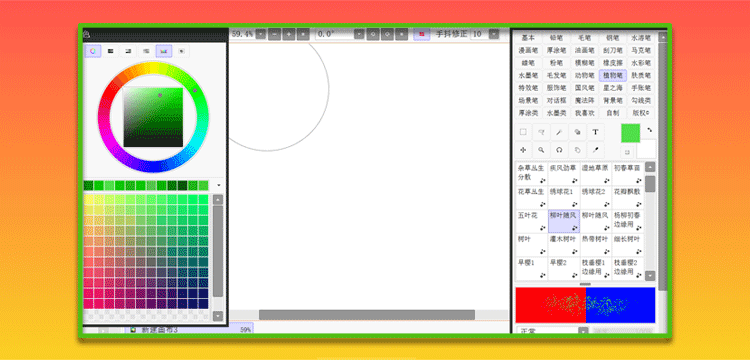Open the 星之海 brush category
Viewport: 750px width, 360px height.
pyautogui.click(x=613, y=88)
